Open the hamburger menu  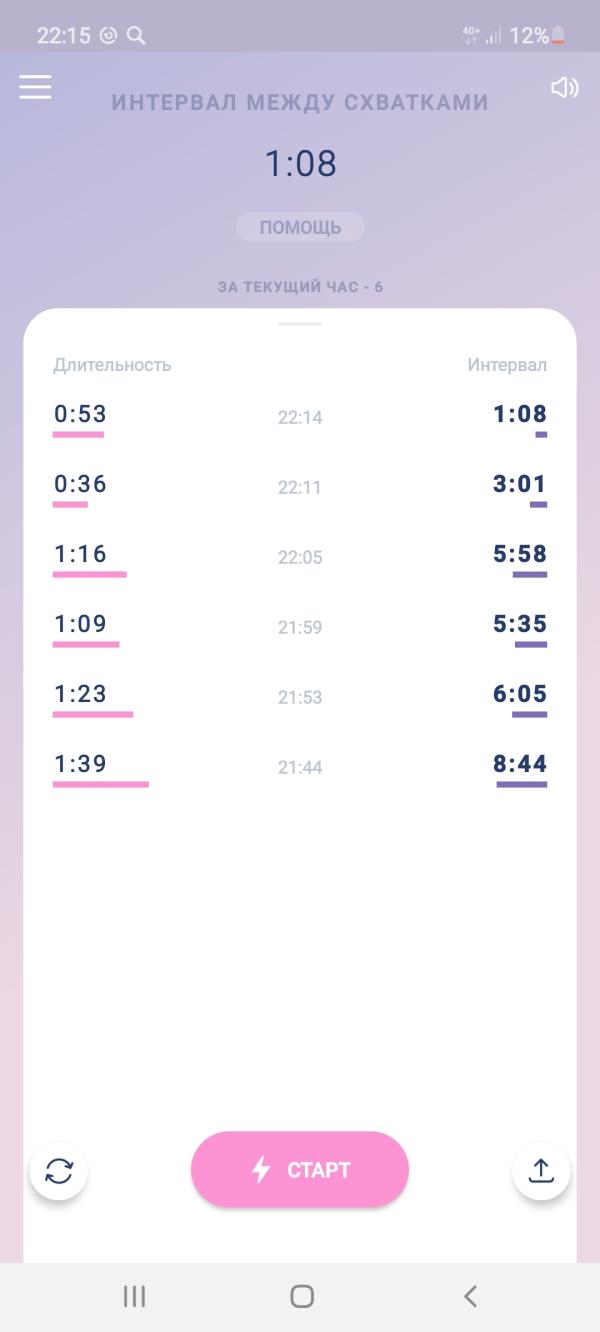coord(35,87)
